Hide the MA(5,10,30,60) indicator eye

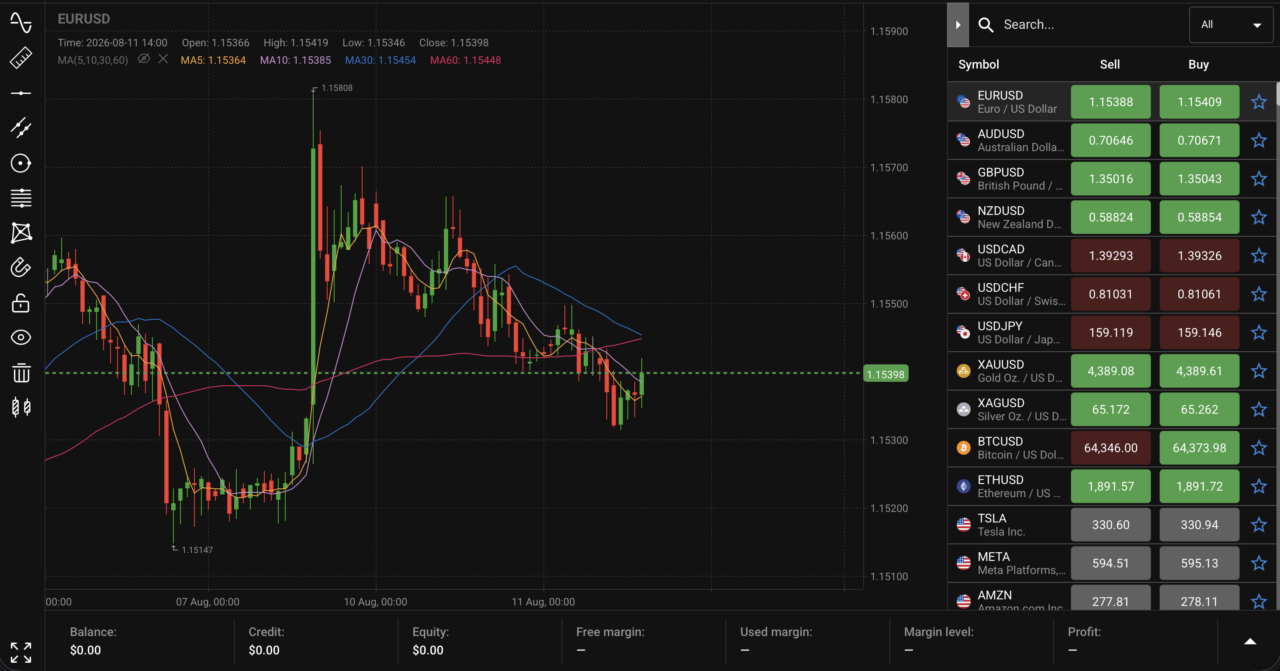pos(143,59)
